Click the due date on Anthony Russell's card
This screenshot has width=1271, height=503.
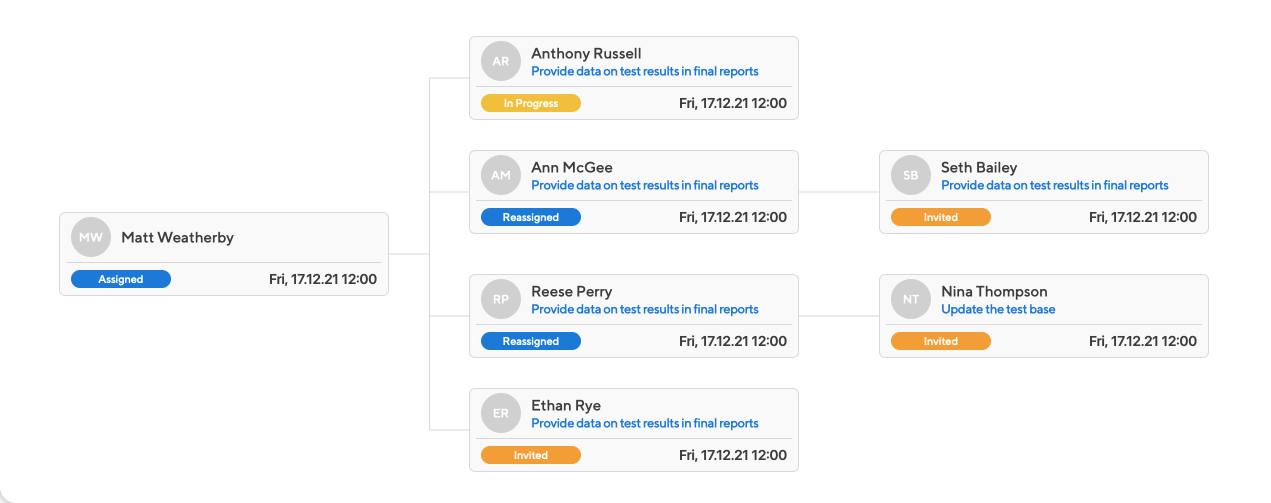pyautogui.click(x=733, y=103)
